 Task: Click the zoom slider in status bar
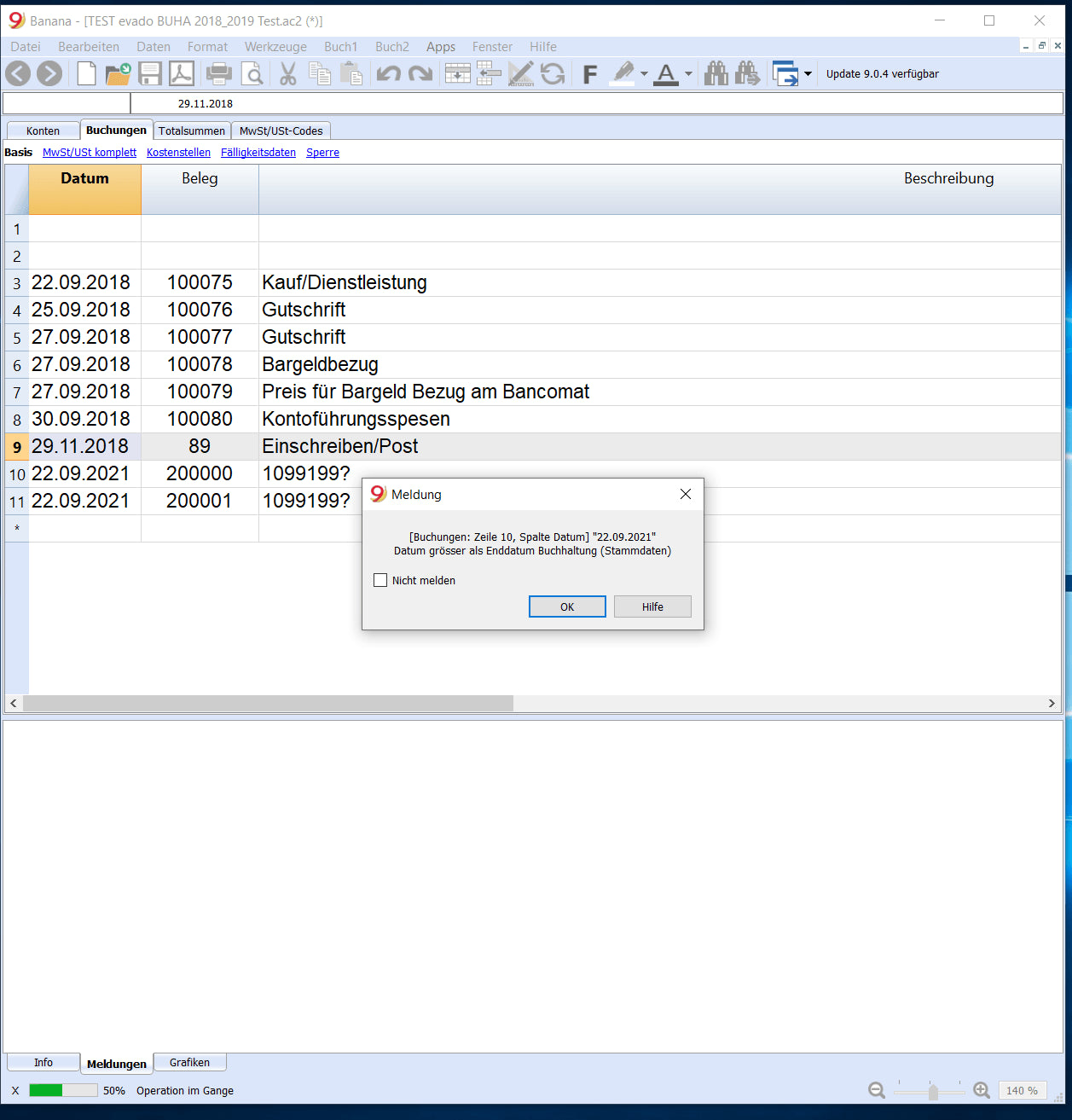933,1091
